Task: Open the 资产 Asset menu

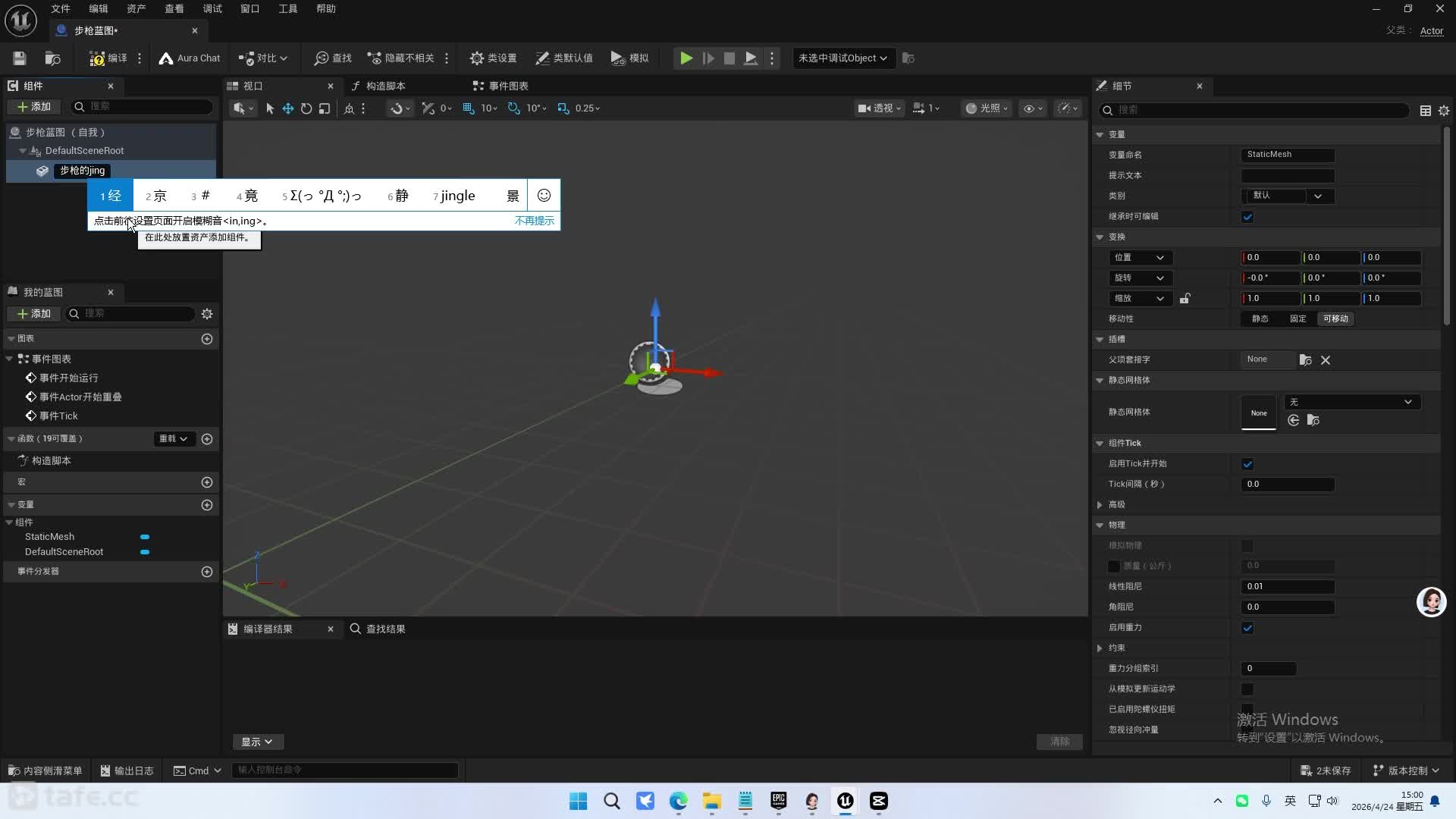Action: 136,9
